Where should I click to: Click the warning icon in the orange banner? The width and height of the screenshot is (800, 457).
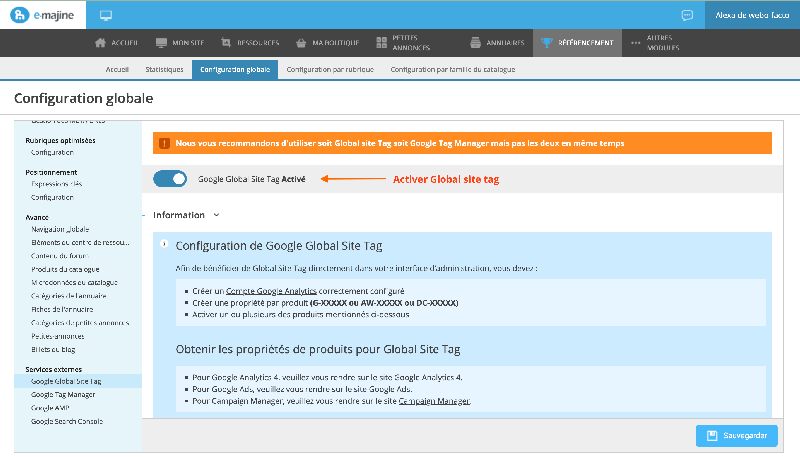point(164,143)
